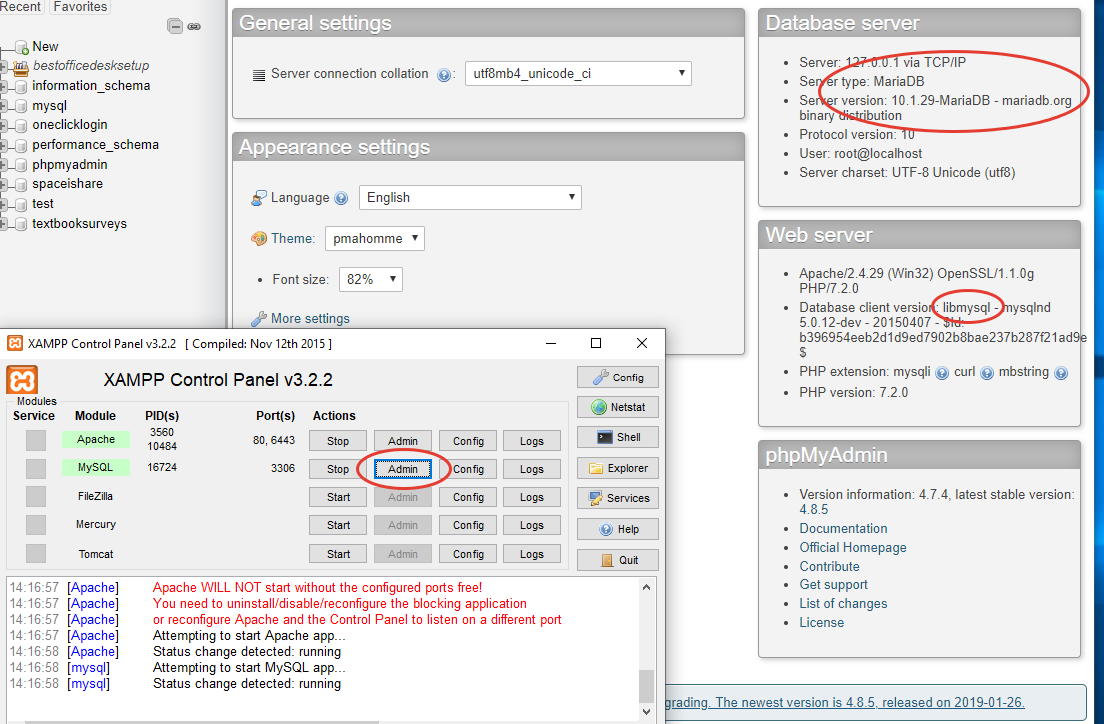Viewport: 1104px width, 724px height.
Task: Click the wrench icon beside More settings
Action: (x=259, y=319)
